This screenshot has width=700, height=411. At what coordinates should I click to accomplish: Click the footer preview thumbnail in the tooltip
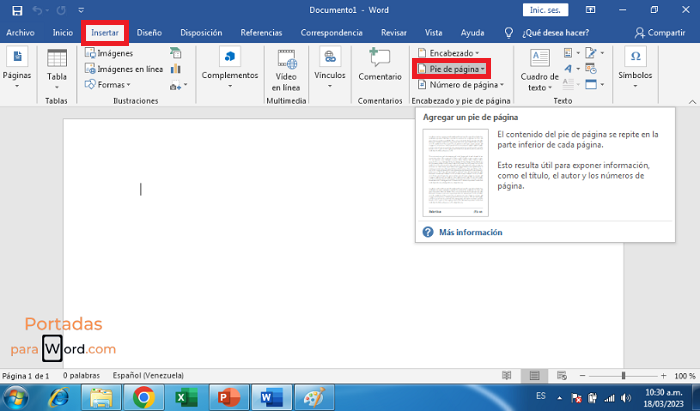pyautogui.click(x=456, y=173)
